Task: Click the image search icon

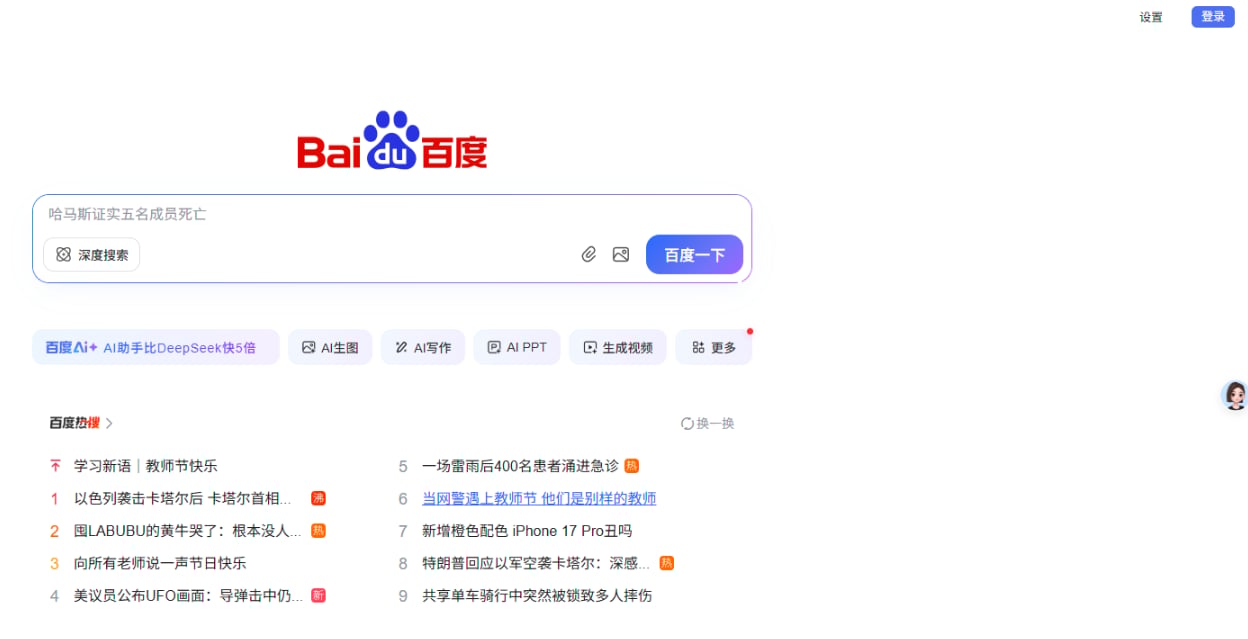Action: [x=621, y=255]
